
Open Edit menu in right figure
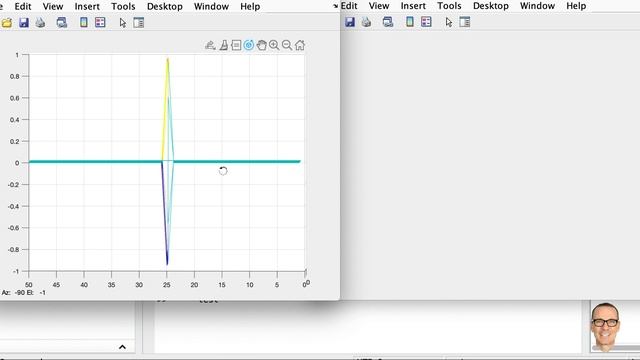349,6
